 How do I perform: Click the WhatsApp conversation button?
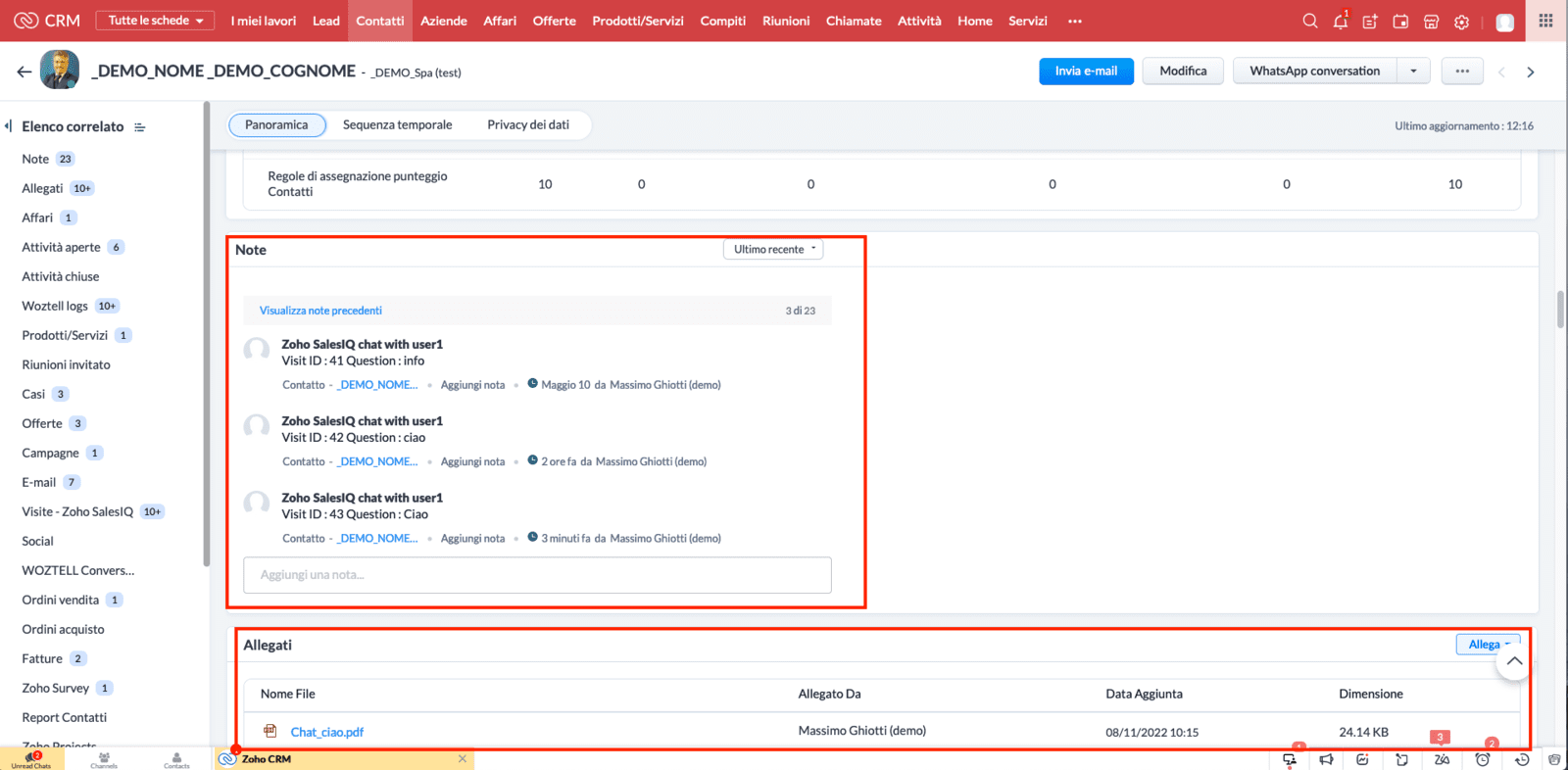(1315, 72)
